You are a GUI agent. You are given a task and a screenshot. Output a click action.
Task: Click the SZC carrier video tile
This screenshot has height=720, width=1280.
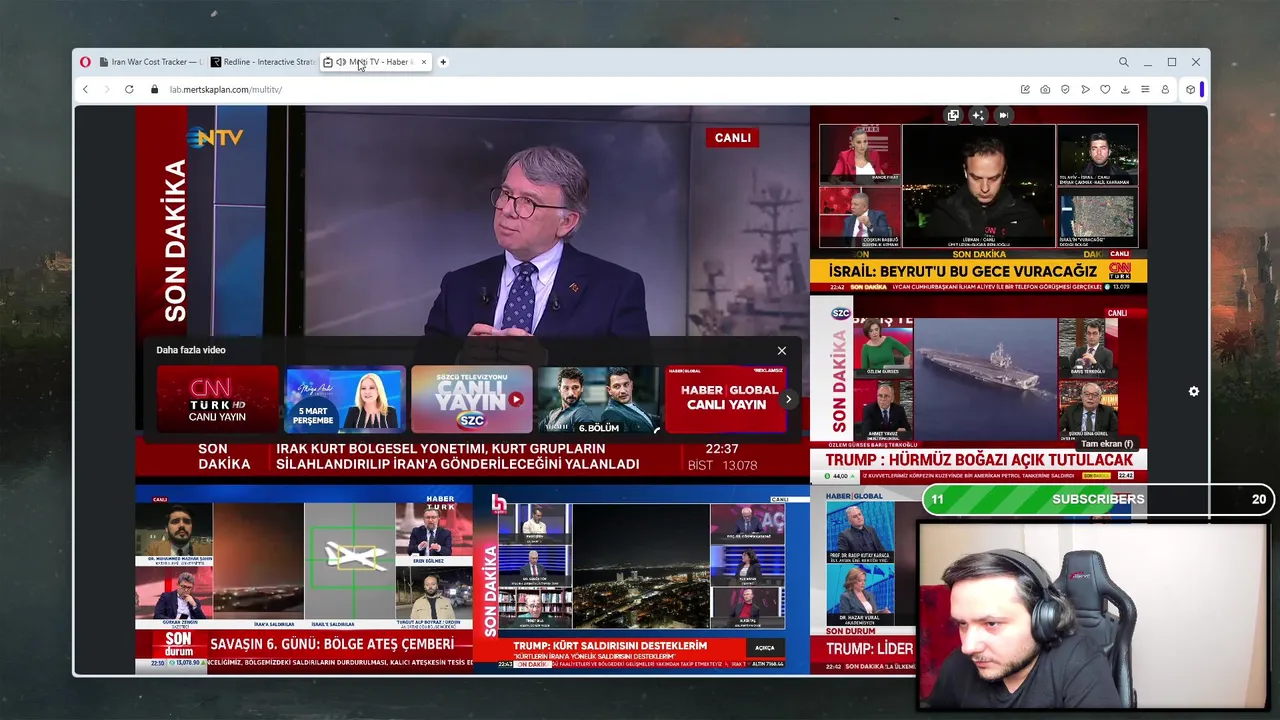978,388
